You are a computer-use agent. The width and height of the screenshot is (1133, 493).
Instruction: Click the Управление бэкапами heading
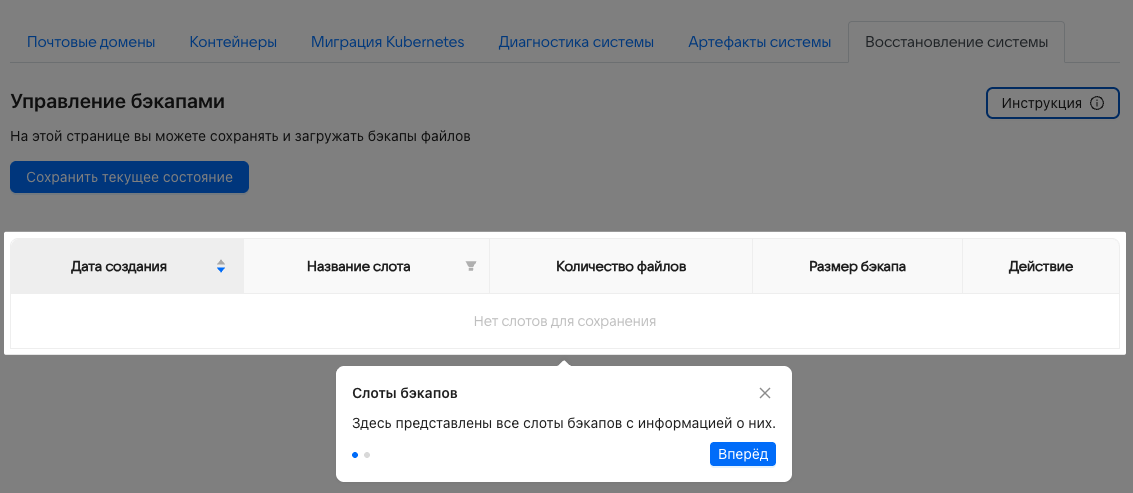pyautogui.click(x=118, y=101)
